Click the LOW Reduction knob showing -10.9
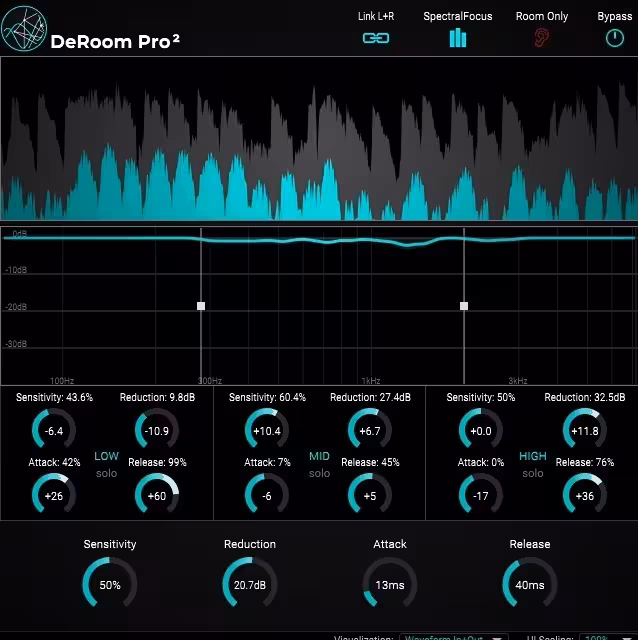Viewport: 638px width, 640px height. click(157, 430)
